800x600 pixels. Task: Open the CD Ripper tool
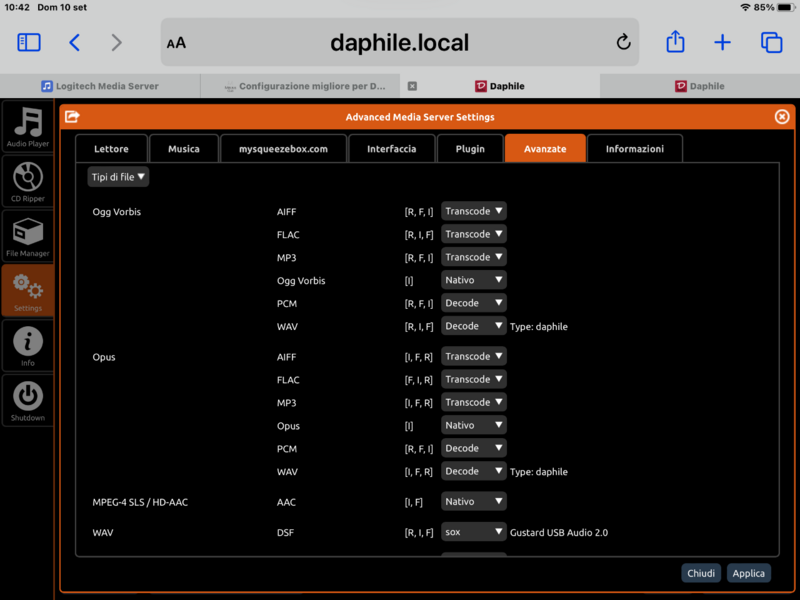28,182
